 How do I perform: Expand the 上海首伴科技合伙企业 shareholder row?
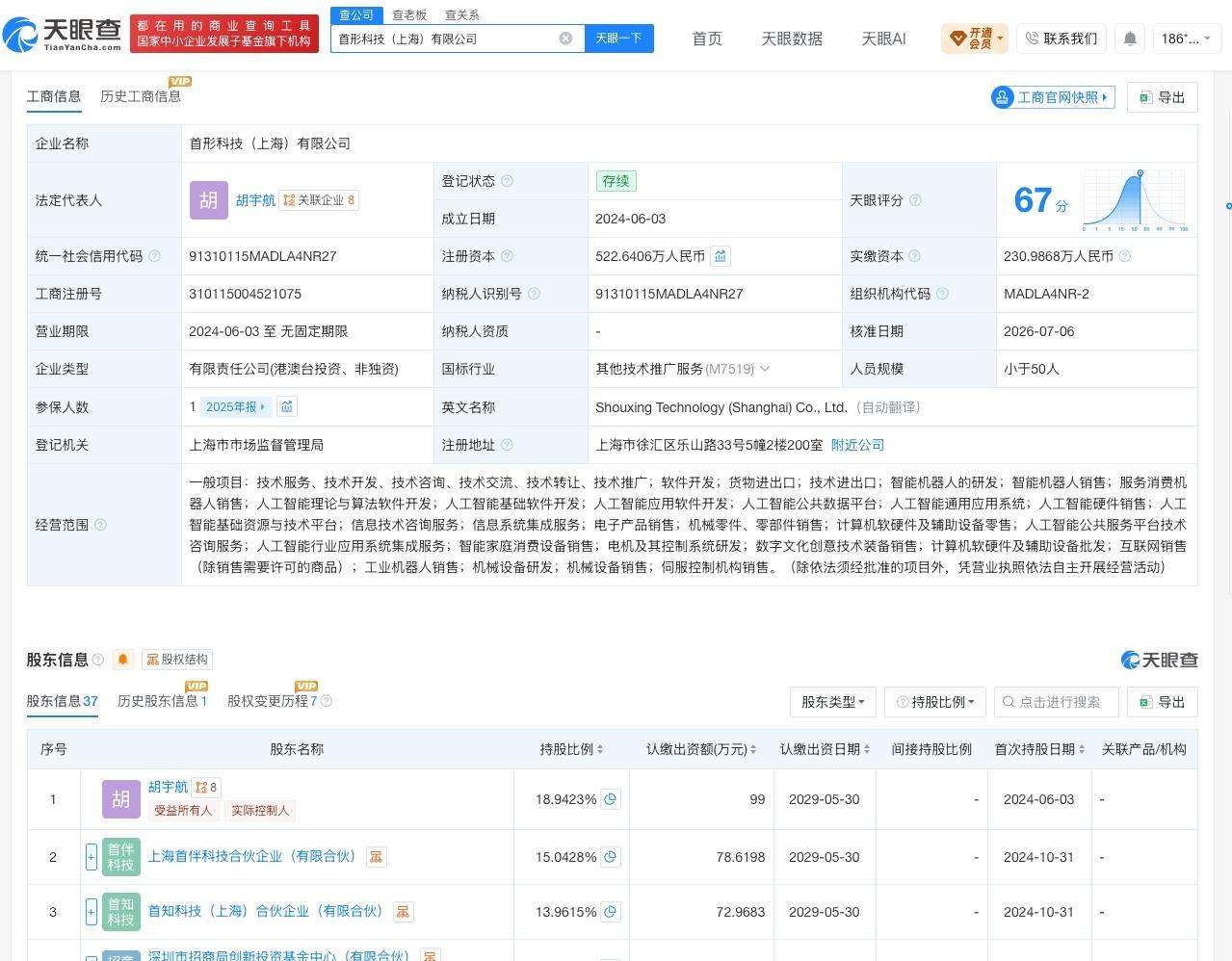pos(92,857)
